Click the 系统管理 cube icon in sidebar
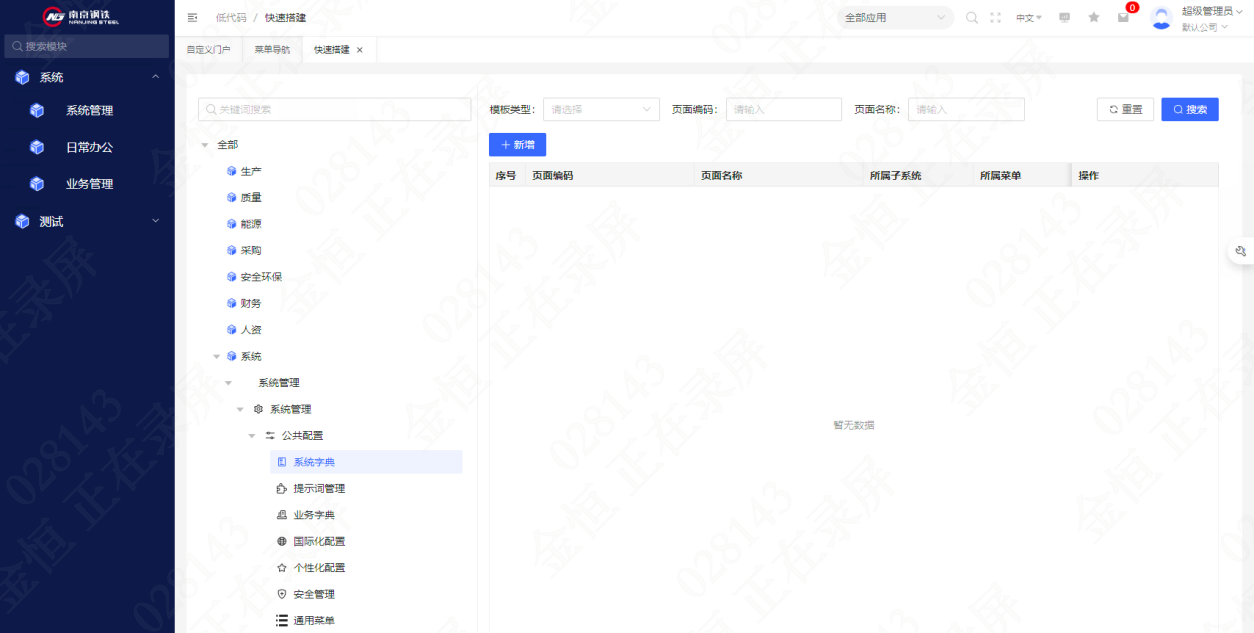This screenshot has width=1254, height=633. [37, 111]
